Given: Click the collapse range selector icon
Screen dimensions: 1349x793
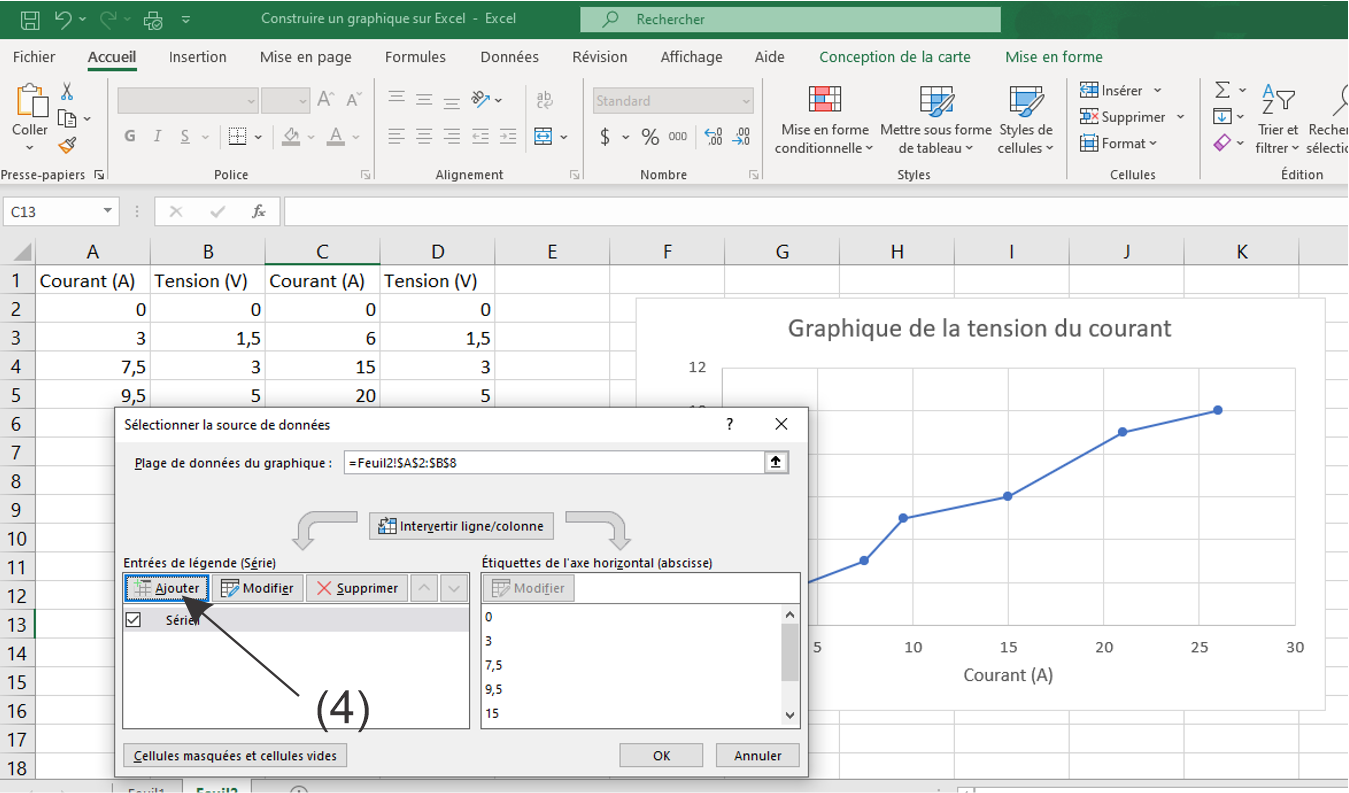Looking at the screenshot, I should pos(776,462).
